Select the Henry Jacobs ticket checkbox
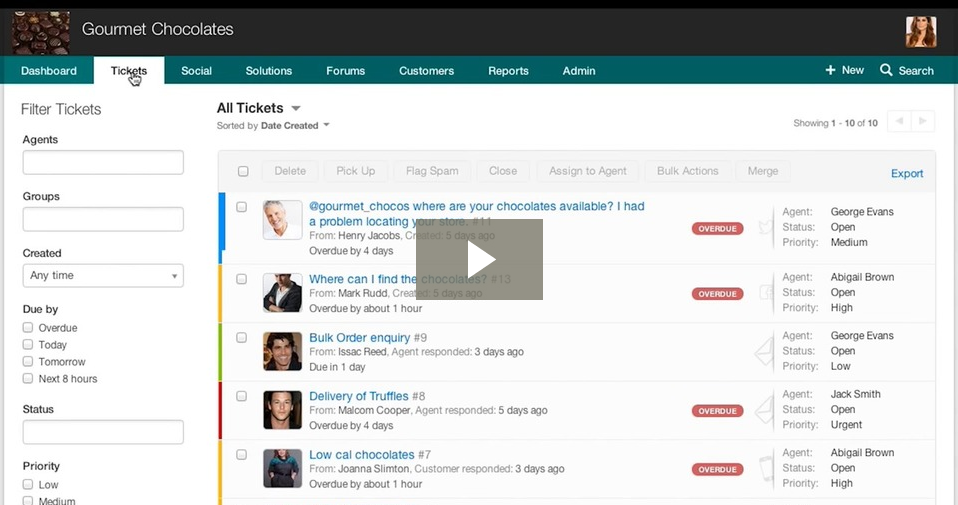958x505 pixels. [x=241, y=207]
